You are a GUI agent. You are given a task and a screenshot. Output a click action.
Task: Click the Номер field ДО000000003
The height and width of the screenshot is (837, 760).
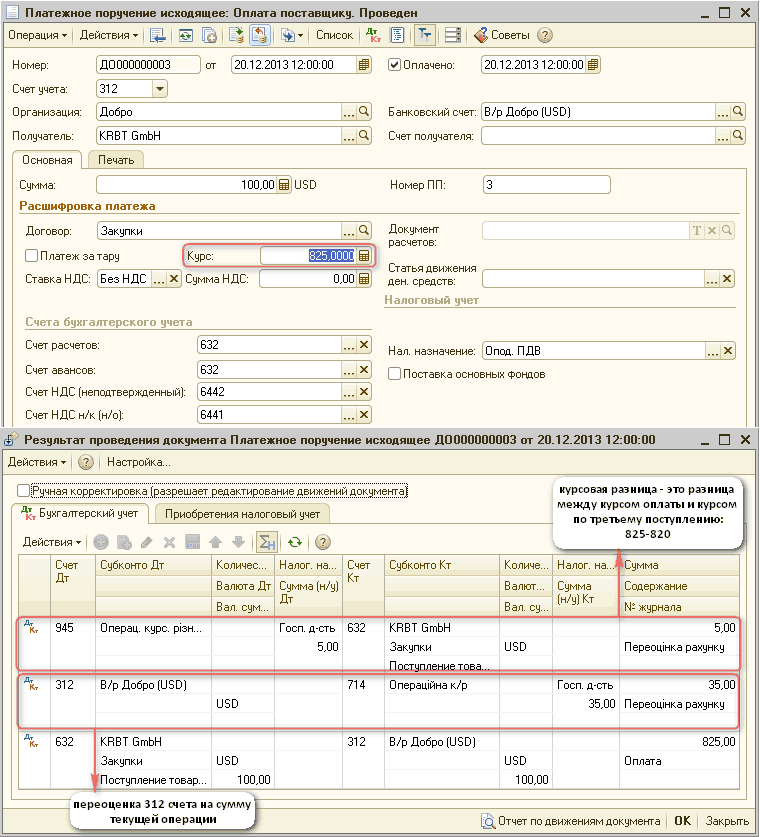148,65
